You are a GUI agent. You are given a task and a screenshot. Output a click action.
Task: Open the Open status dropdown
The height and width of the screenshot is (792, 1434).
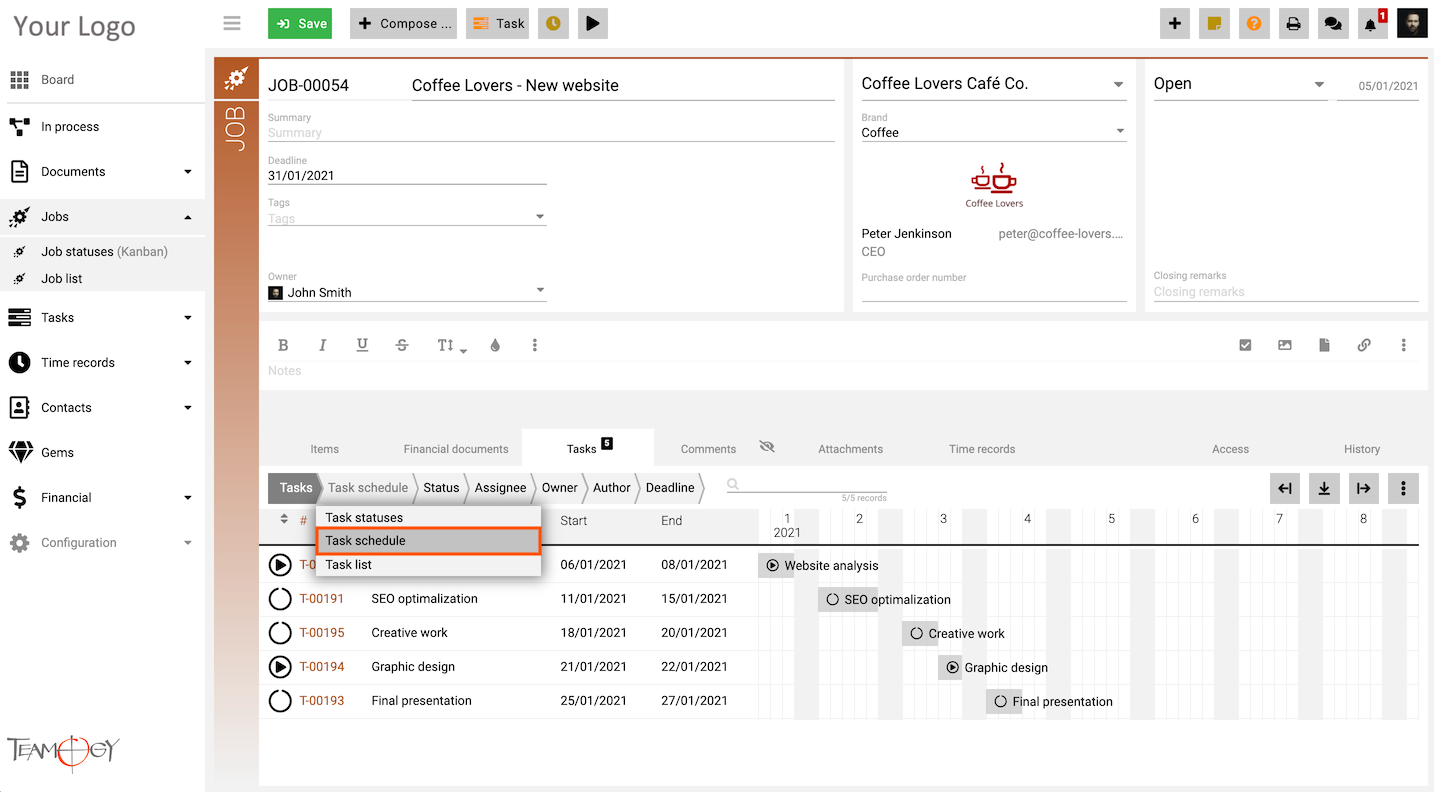(1319, 85)
